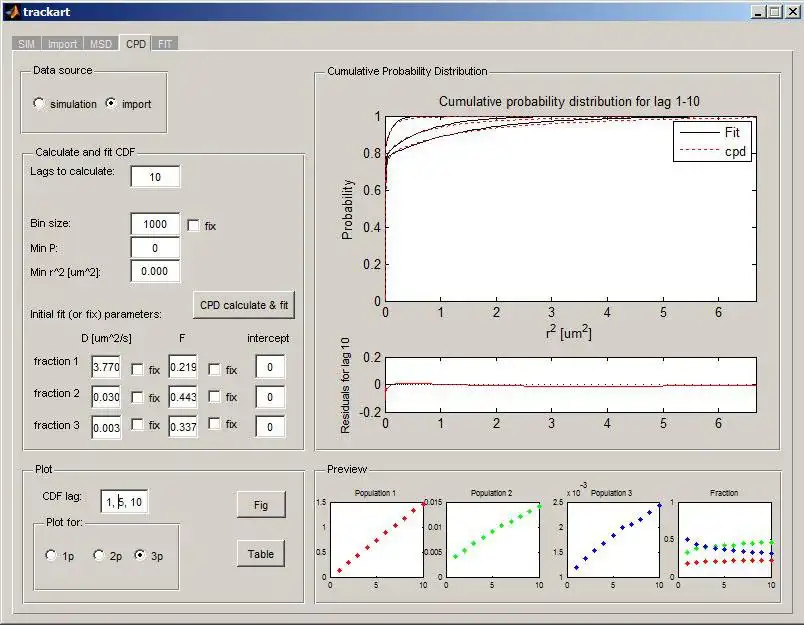Click the Fig button
This screenshot has height=625, width=804.
(x=261, y=505)
